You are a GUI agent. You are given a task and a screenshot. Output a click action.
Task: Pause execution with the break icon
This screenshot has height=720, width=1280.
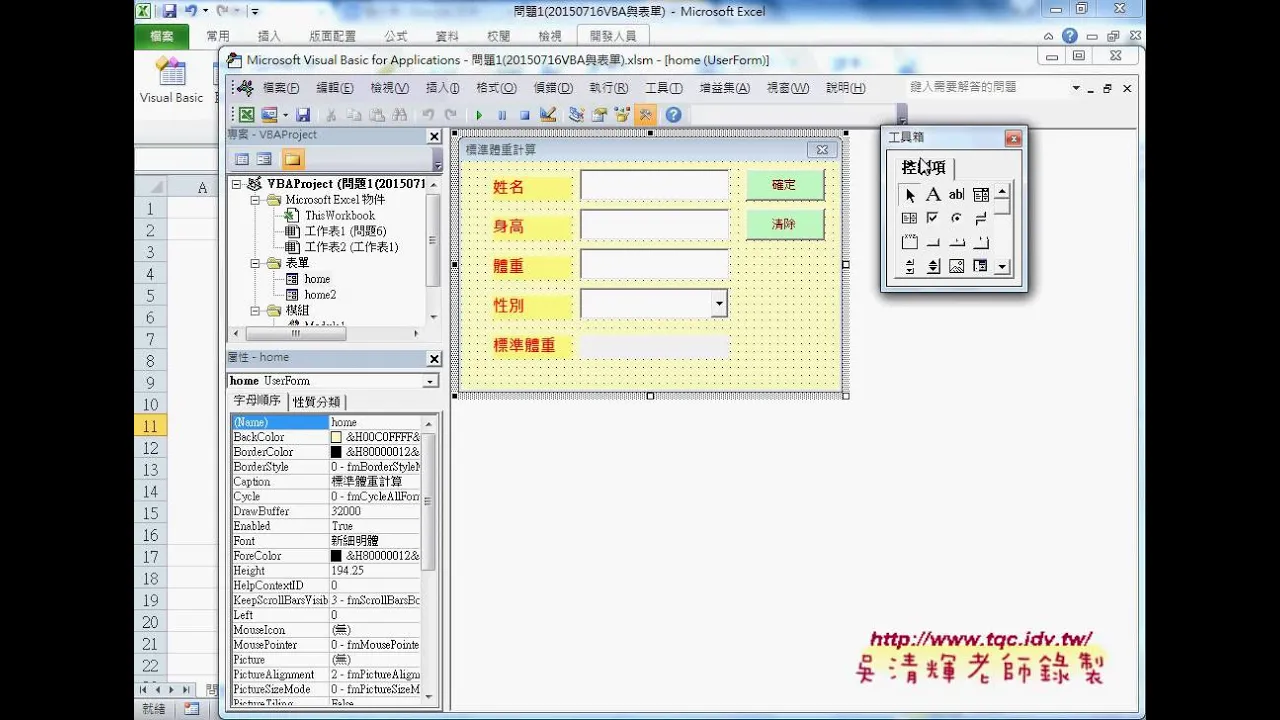(x=502, y=115)
